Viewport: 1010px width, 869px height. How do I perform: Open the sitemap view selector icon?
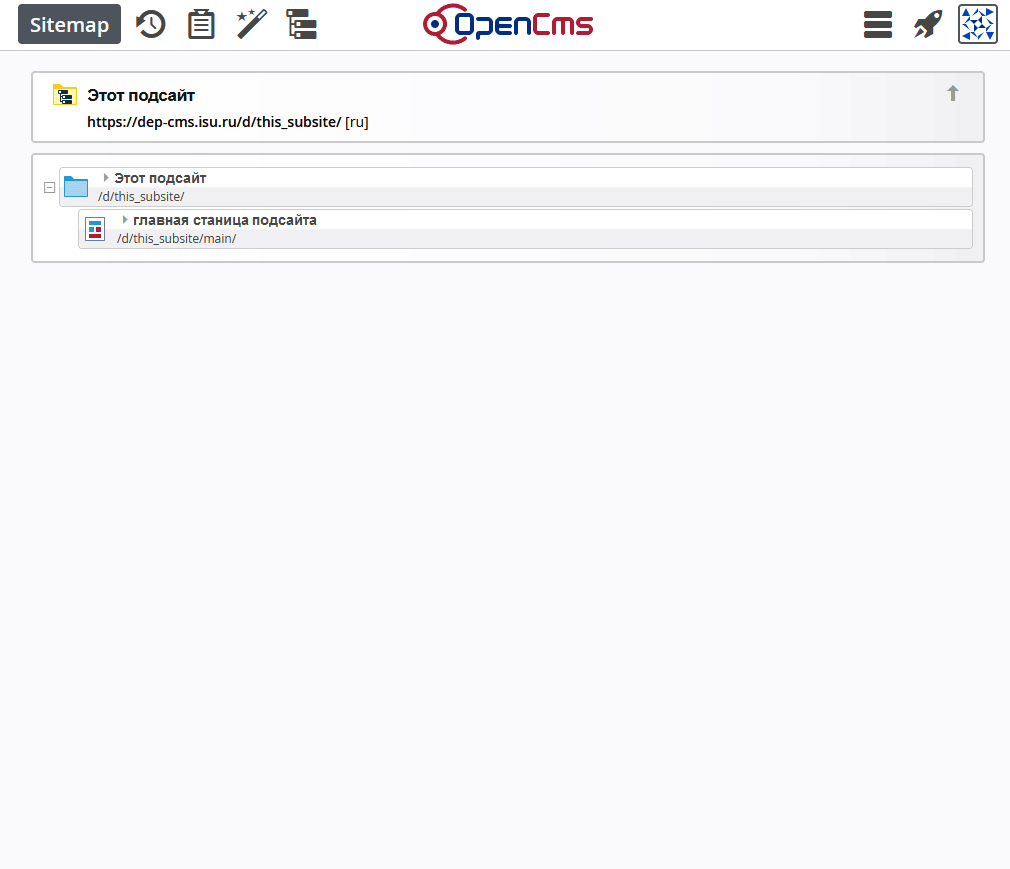point(302,24)
